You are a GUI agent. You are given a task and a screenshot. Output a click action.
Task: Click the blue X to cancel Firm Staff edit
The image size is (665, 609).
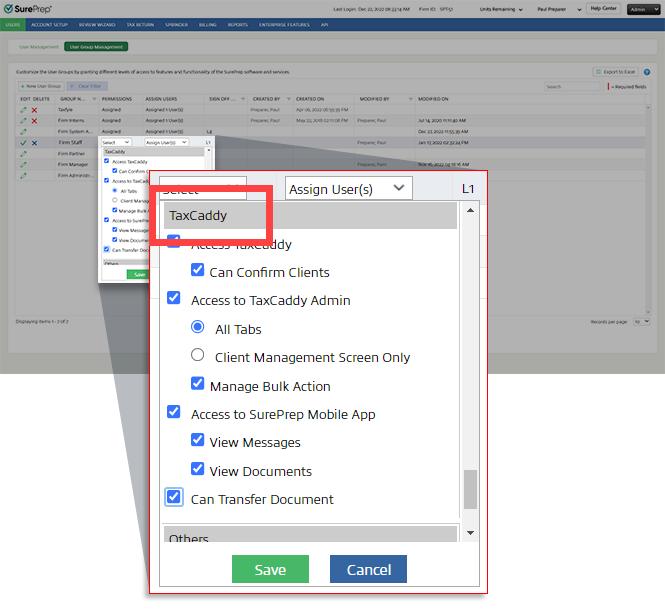point(34,143)
